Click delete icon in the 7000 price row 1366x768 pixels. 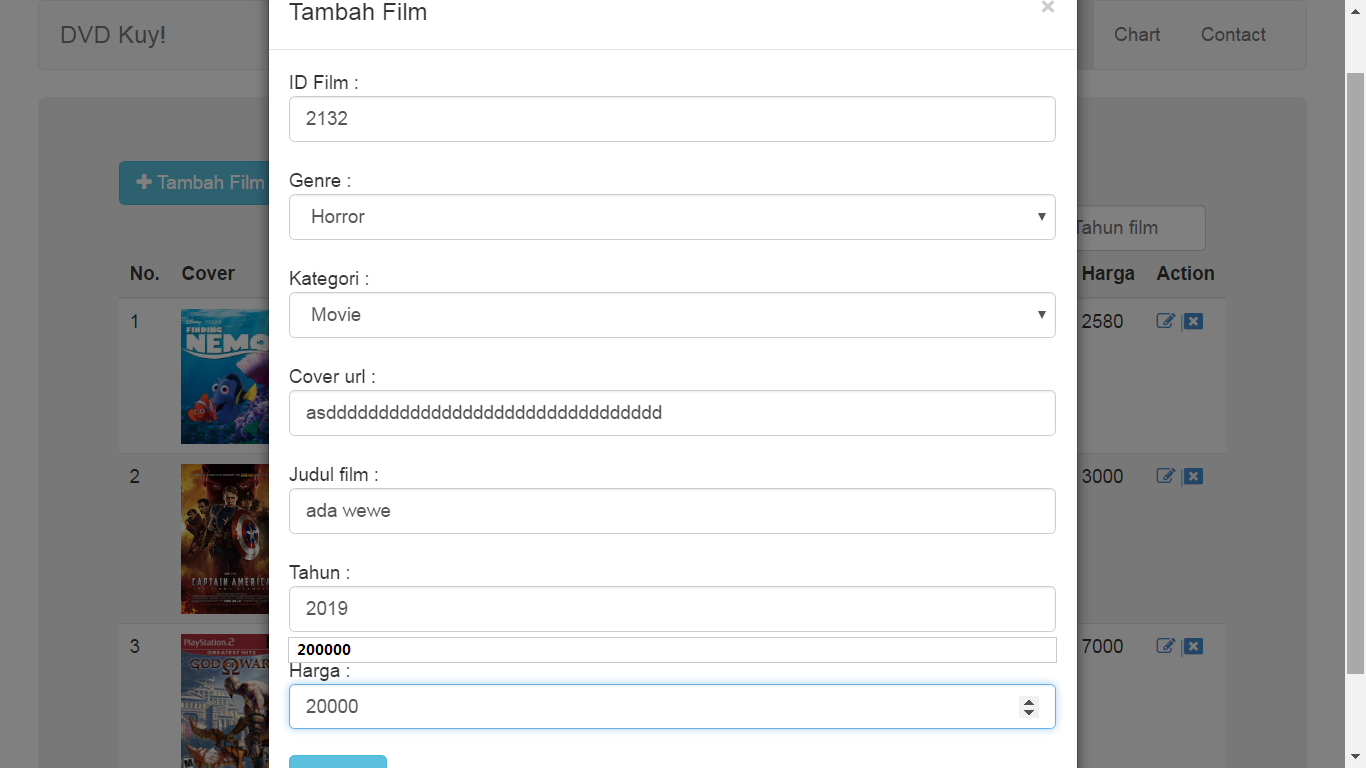(1193, 646)
